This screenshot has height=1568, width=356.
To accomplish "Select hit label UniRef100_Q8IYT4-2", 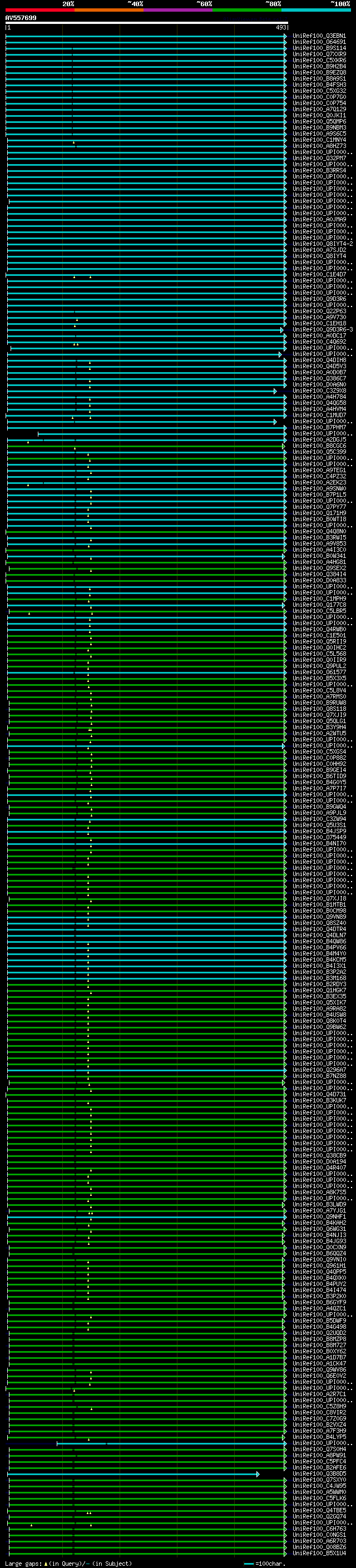I will point(323,244).
